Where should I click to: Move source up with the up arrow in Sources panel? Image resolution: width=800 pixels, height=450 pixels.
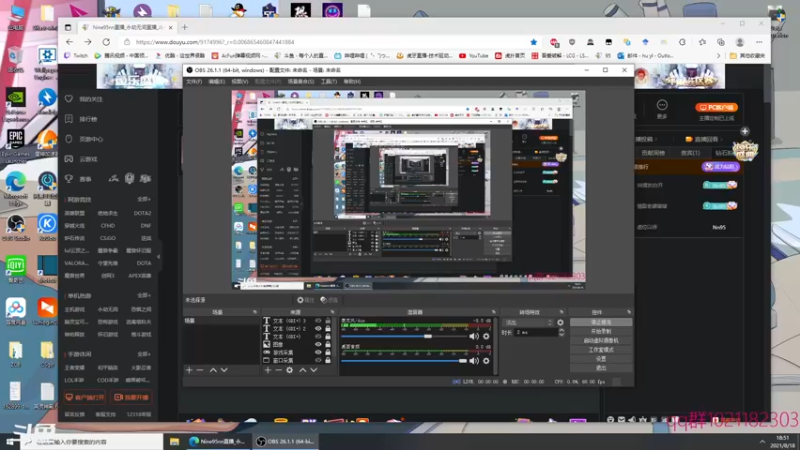click(x=303, y=370)
